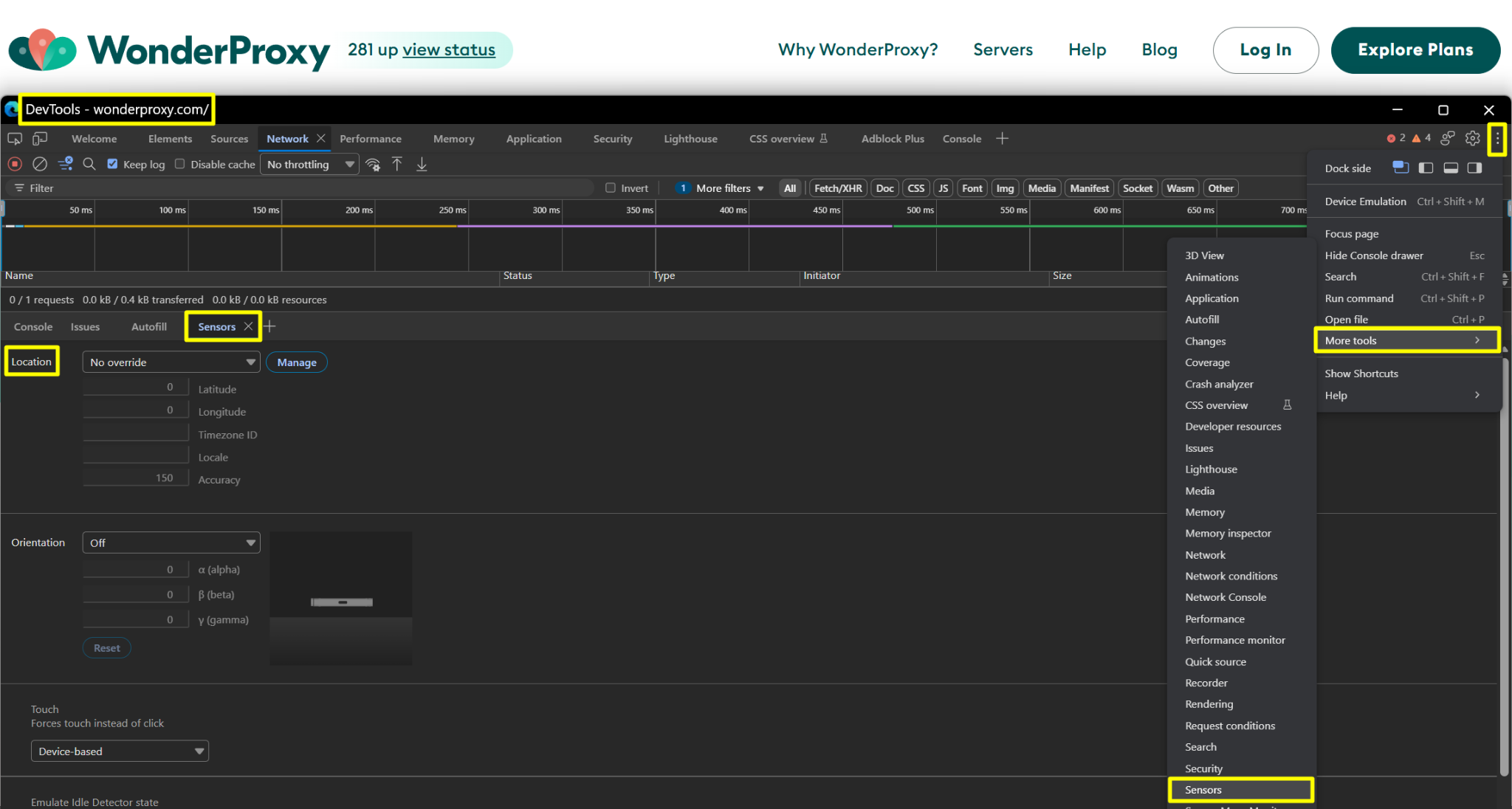This screenshot has width=1512, height=809.
Task: Toggle device emulation toolbar icon
Action: (40, 138)
